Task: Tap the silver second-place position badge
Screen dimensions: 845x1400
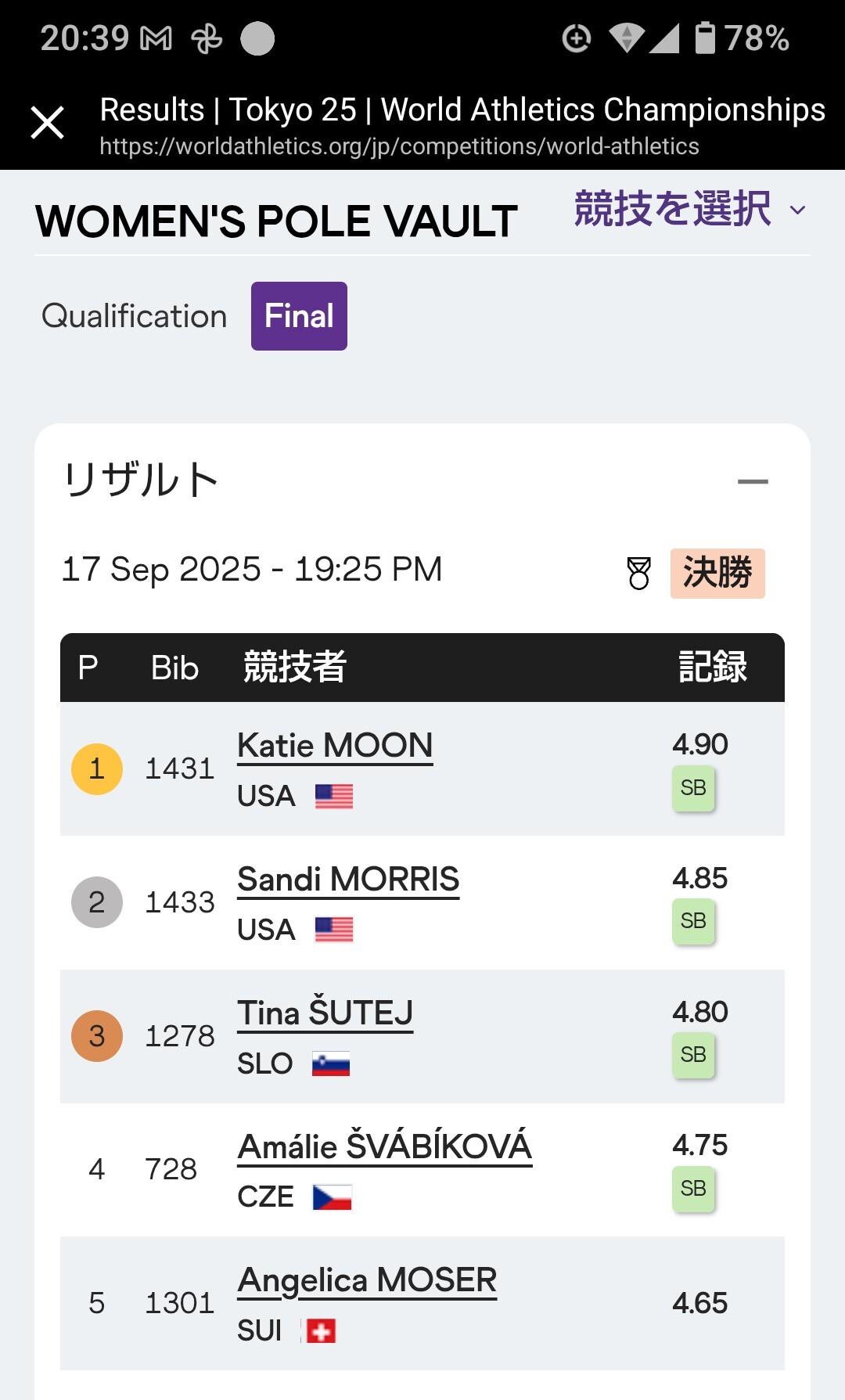Action: point(97,902)
